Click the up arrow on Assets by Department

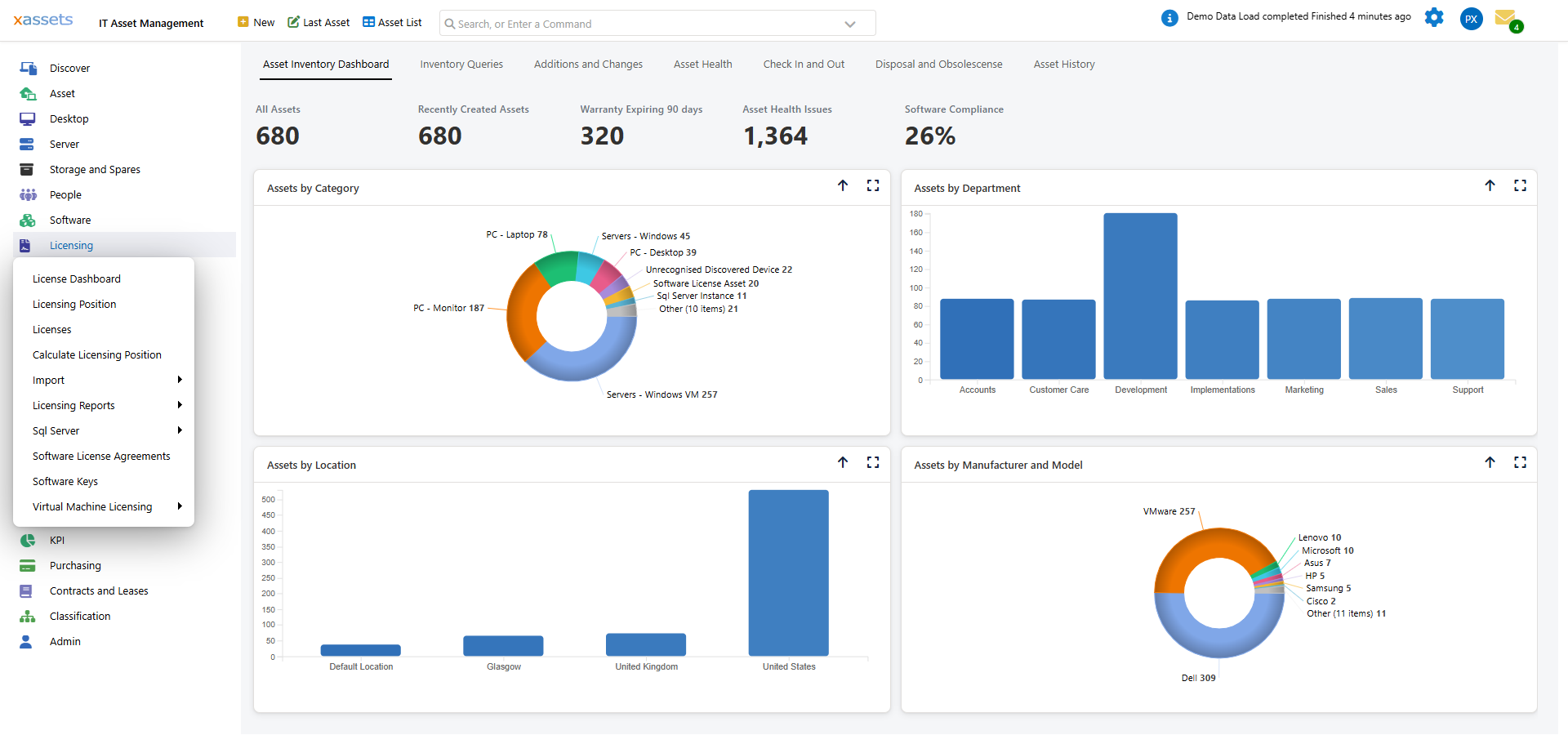(x=1490, y=186)
